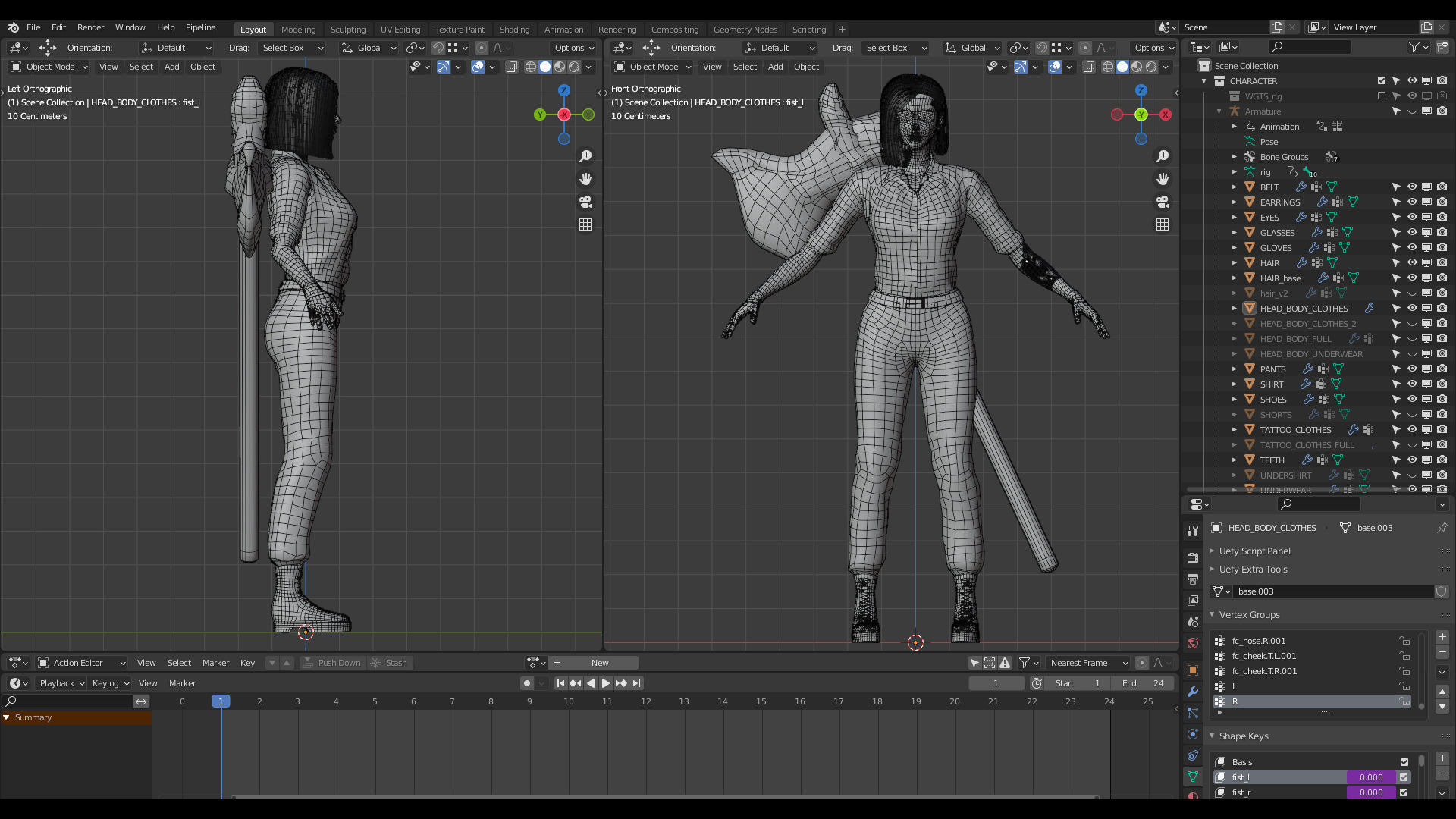Jump to last frame in timeline
Screen dimensions: 1456x819
point(637,683)
